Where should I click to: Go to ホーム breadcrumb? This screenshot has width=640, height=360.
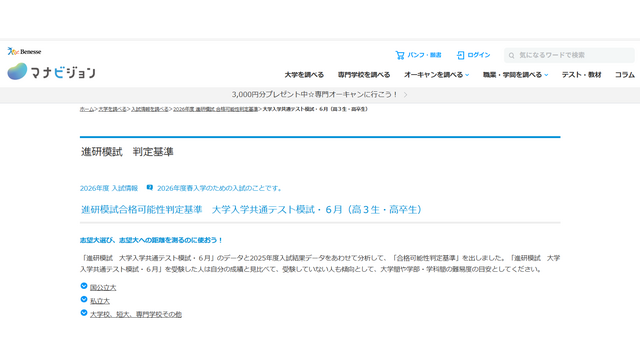[x=87, y=109]
